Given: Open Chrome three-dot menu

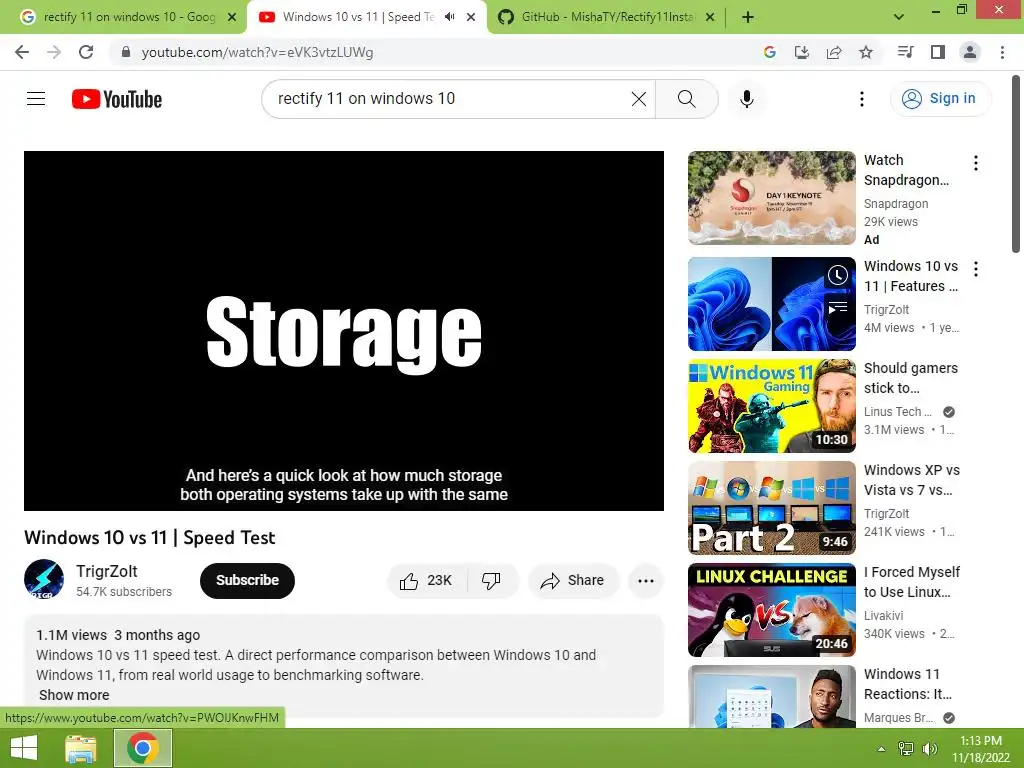Looking at the screenshot, I should tap(1002, 52).
